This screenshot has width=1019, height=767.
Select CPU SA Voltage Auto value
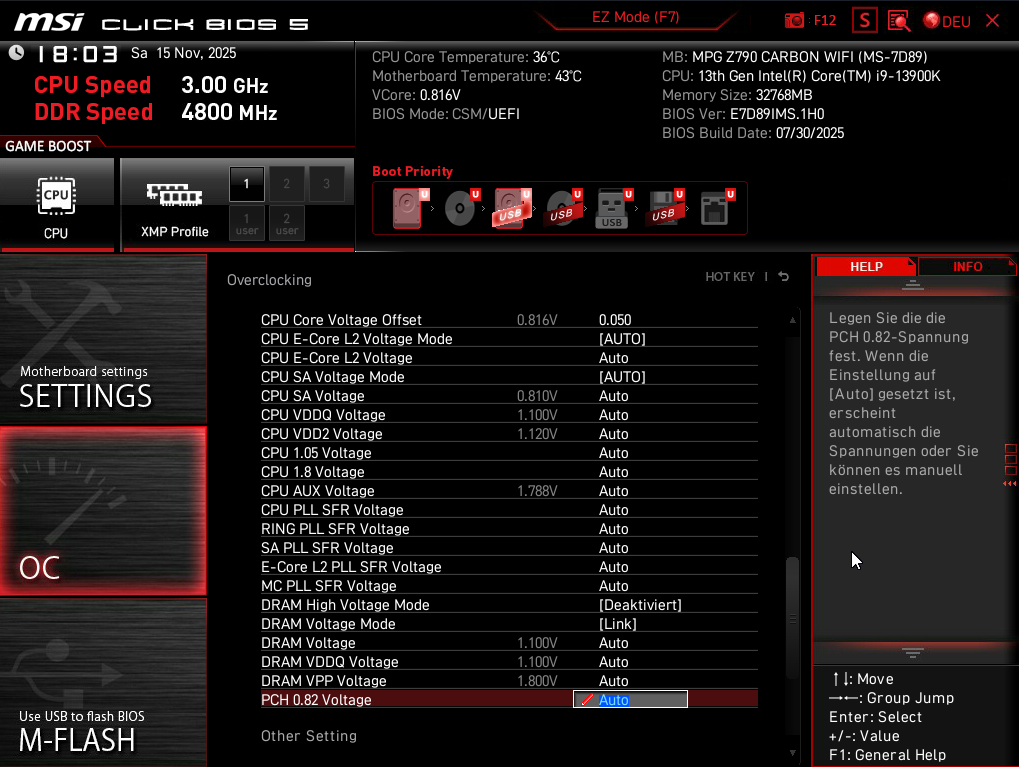pos(613,396)
